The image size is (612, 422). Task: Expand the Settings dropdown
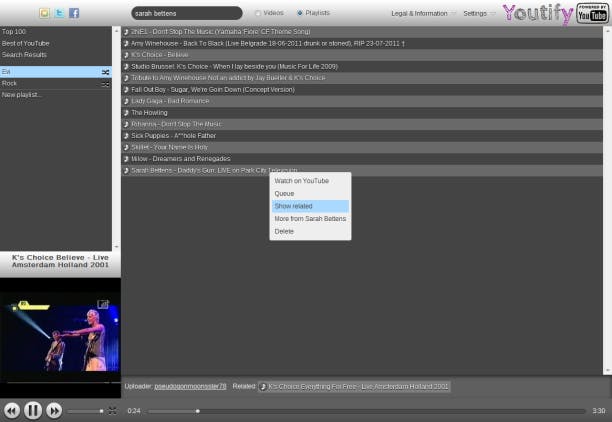[479, 13]
